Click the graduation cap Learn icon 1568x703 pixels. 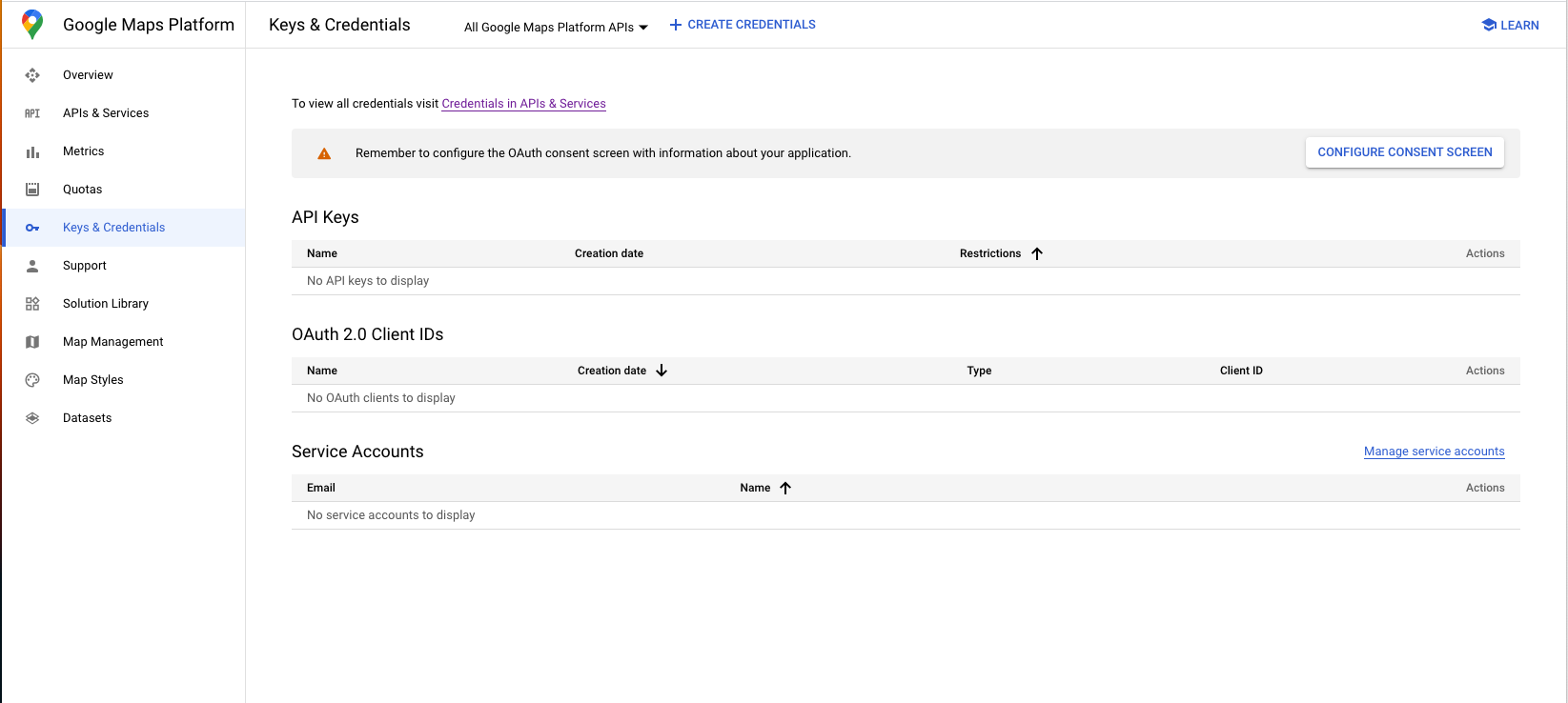[x=1489, y=25]
